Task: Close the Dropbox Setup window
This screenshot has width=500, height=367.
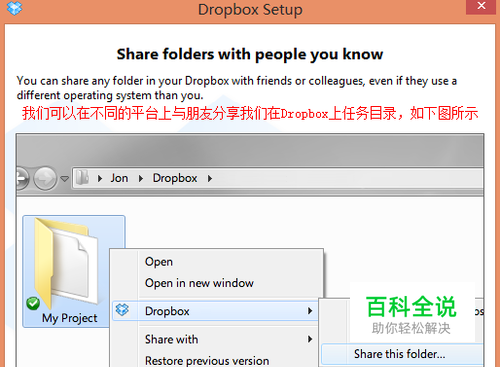Action: pos(481,6)
